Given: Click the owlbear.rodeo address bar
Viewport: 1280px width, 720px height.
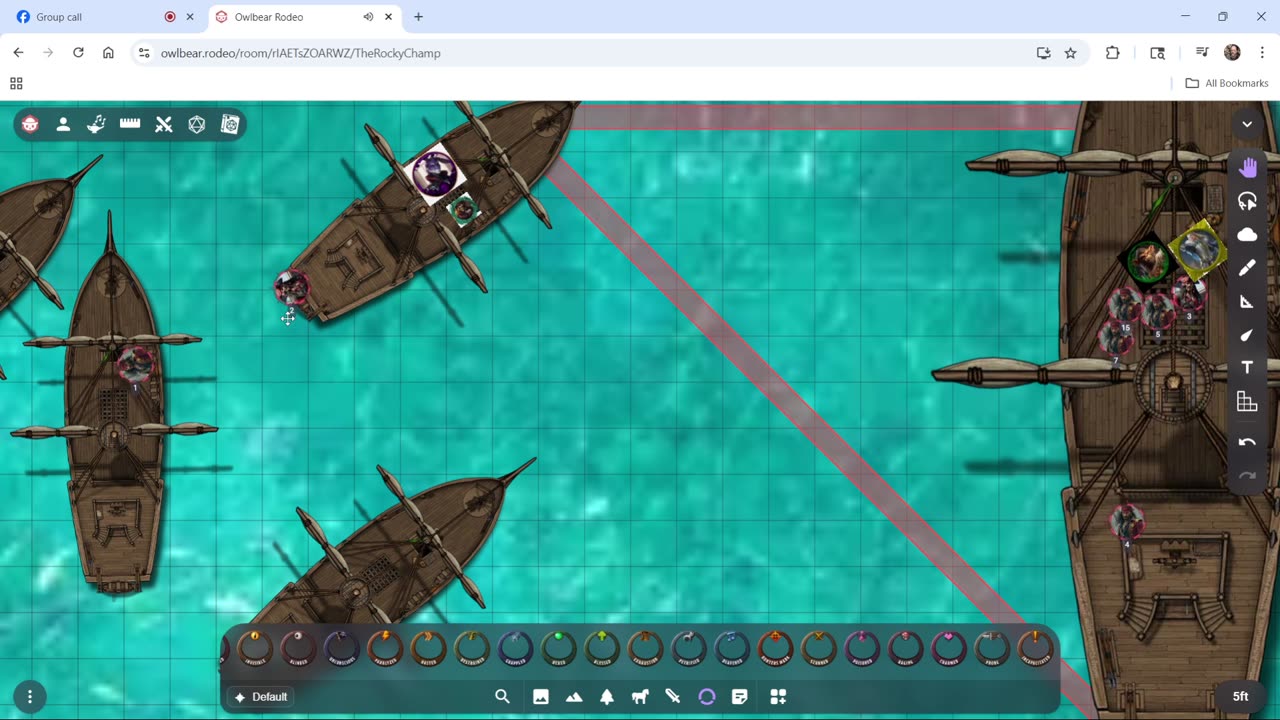Looking at the screenshot, I should (x=590, y=53).
